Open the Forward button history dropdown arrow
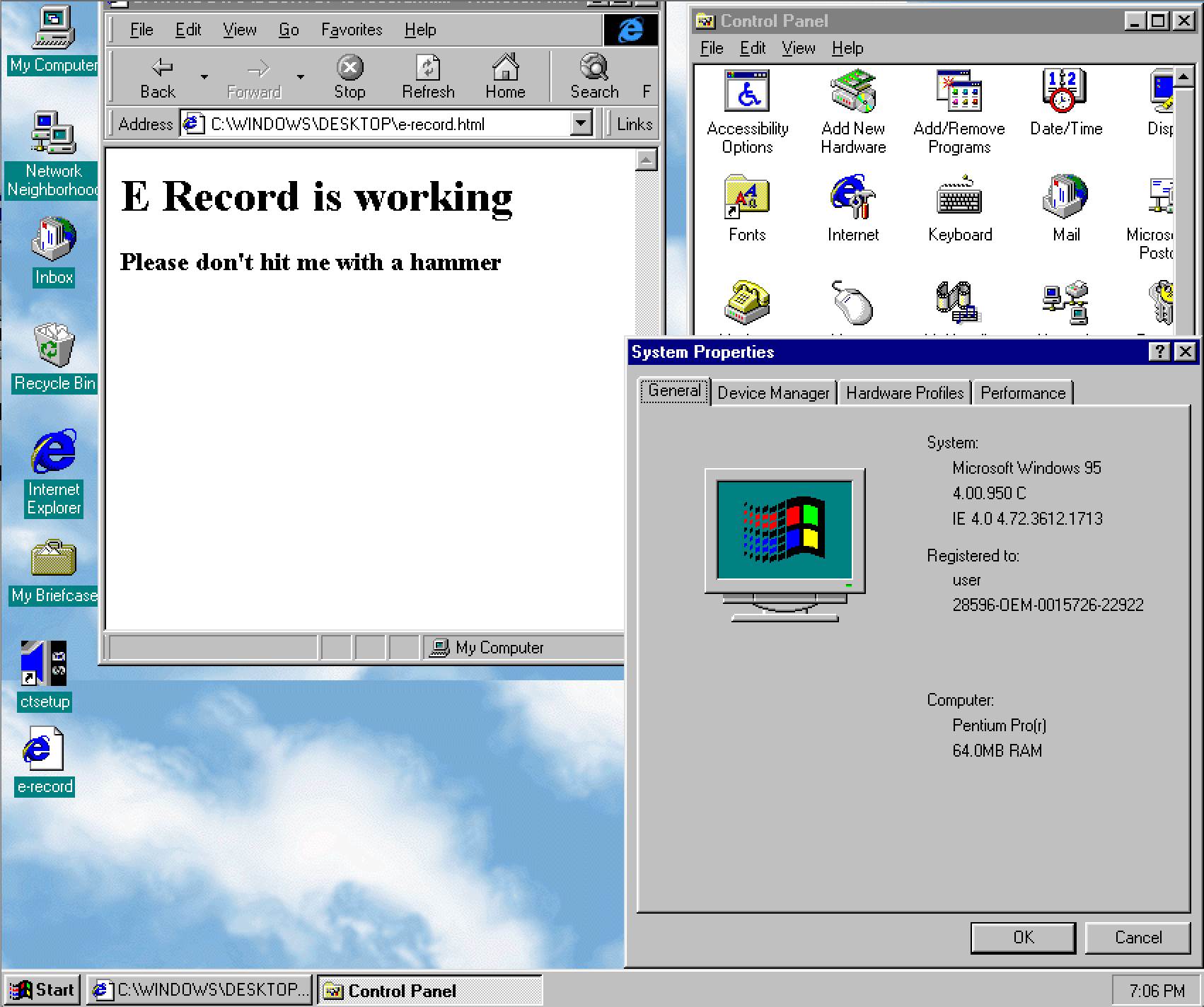1204x1007 pixels. (x=301, y=76)
